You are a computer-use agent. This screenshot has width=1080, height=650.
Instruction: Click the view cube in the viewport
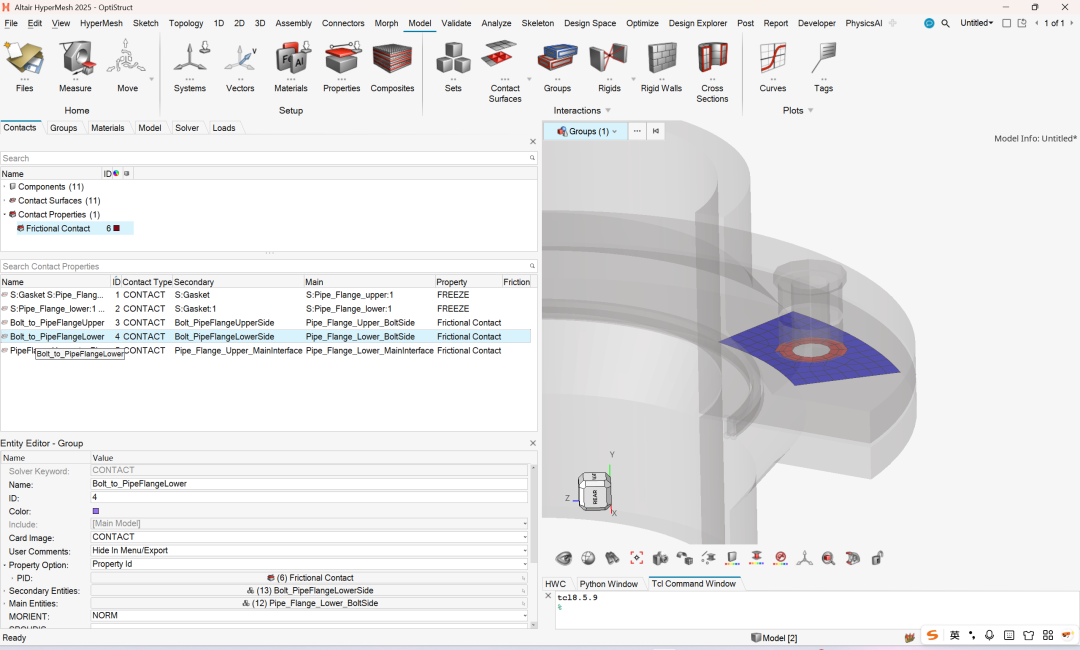click(x=594, y=492)
